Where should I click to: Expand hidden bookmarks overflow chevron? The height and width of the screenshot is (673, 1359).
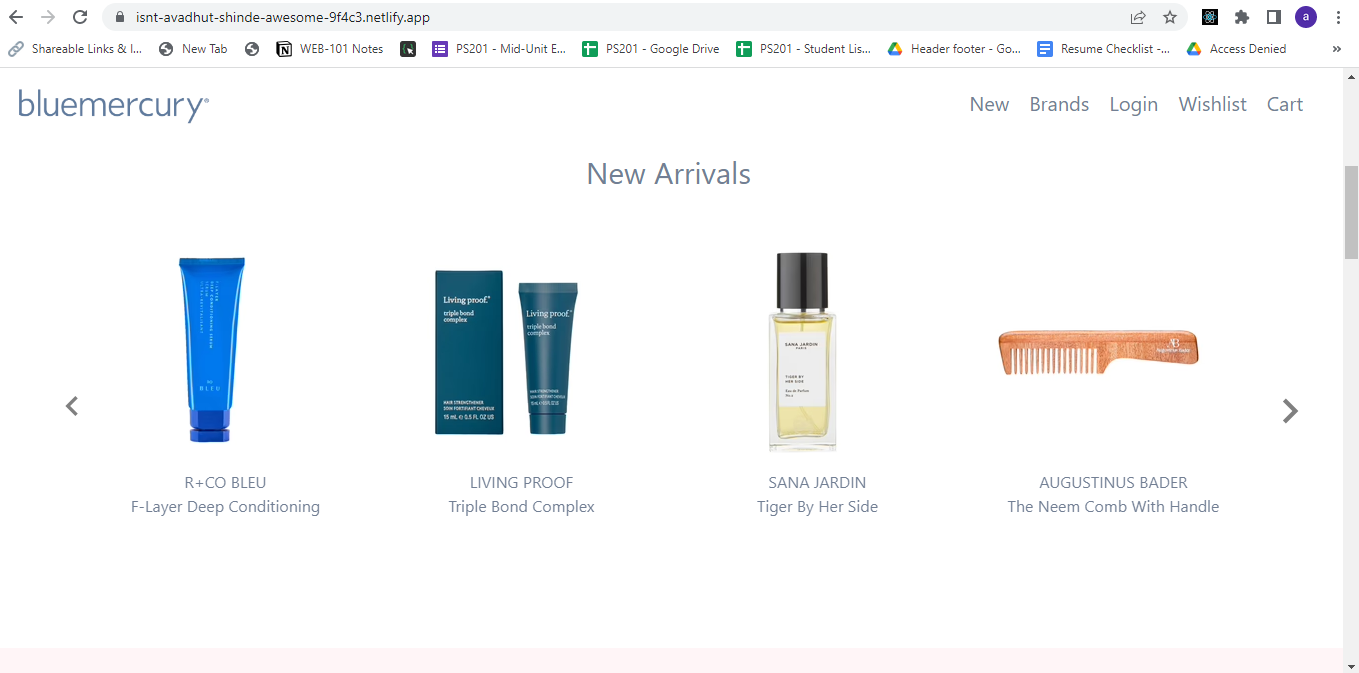click(1337, 48)
